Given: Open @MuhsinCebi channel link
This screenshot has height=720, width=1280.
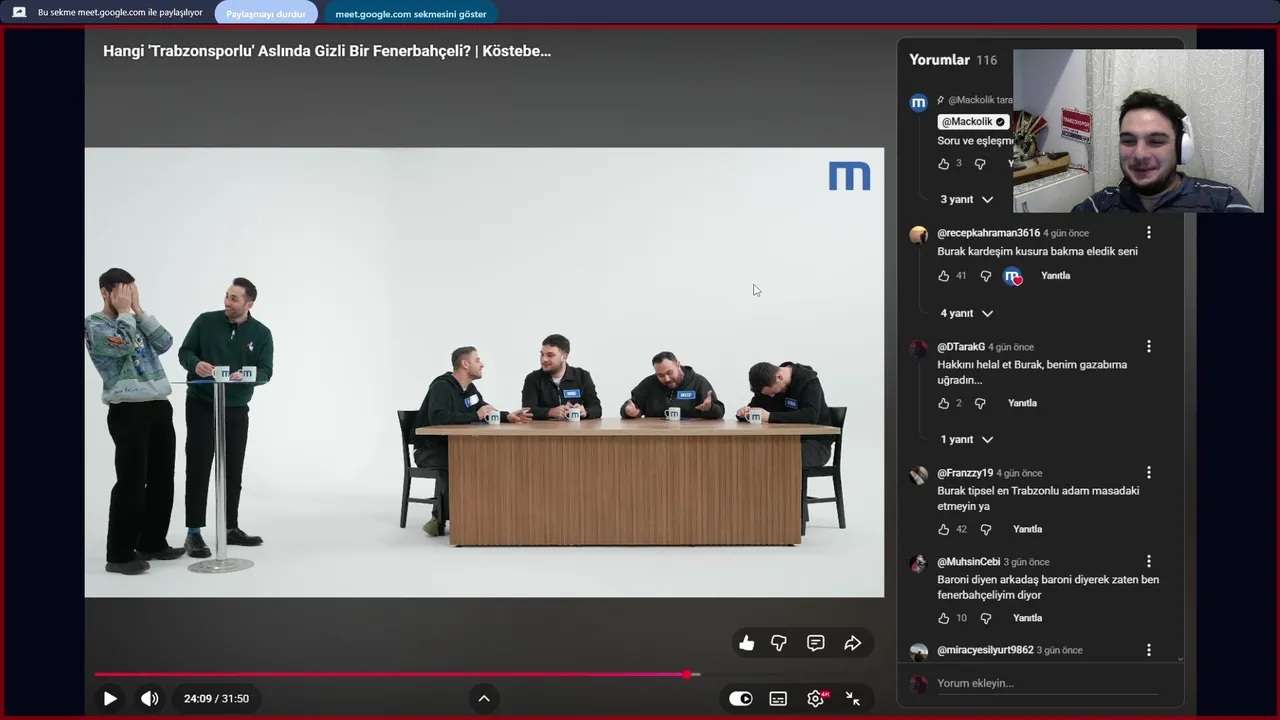Looking at the screenshot, I should point(968,562).
